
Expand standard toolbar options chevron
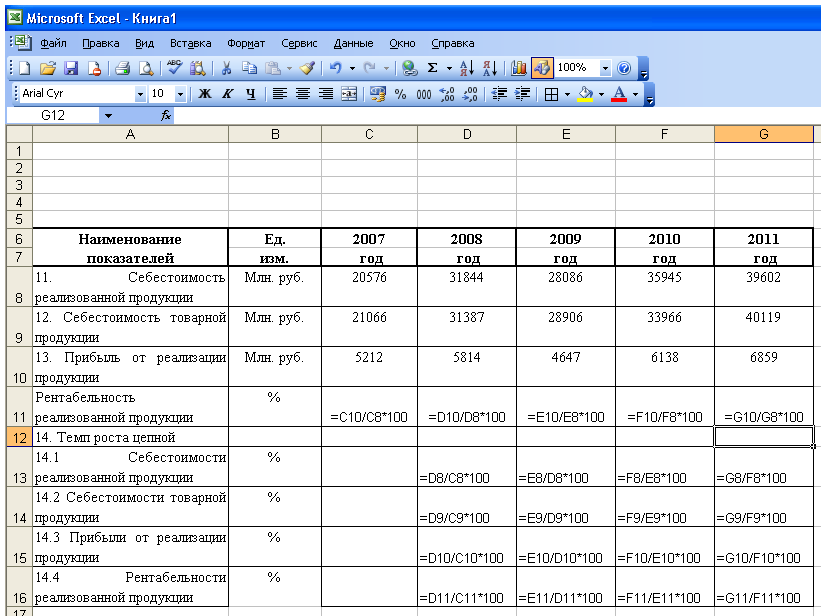(645, 69)
